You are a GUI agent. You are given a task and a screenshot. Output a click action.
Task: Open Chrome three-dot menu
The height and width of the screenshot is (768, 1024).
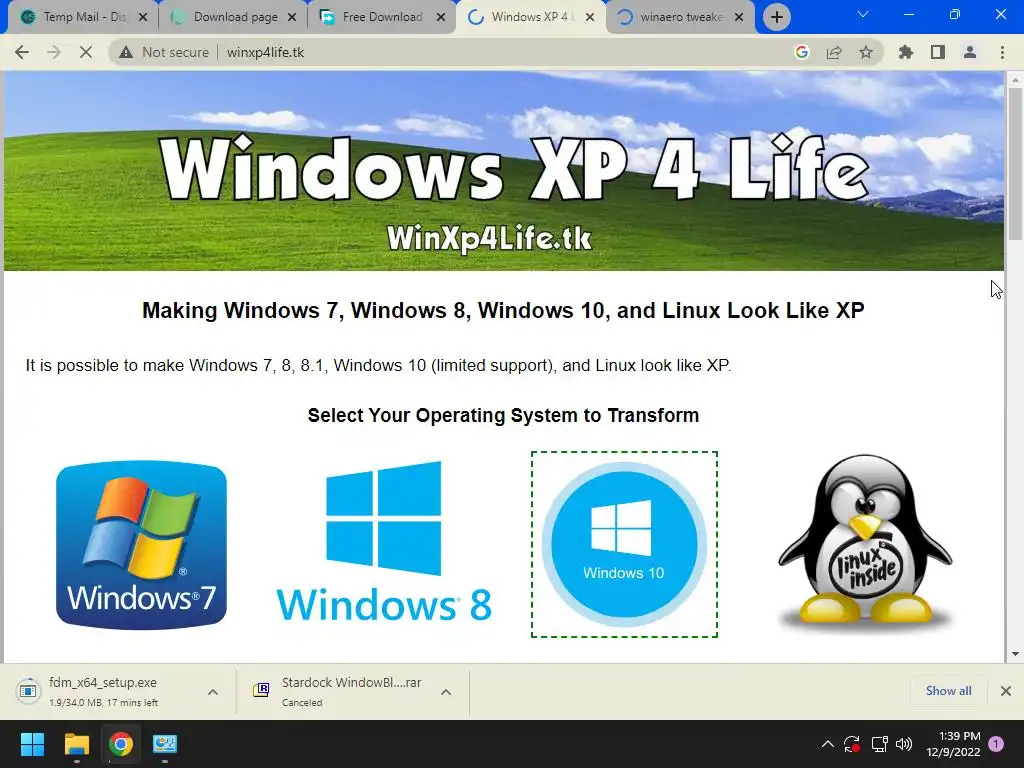point(1002,52)
